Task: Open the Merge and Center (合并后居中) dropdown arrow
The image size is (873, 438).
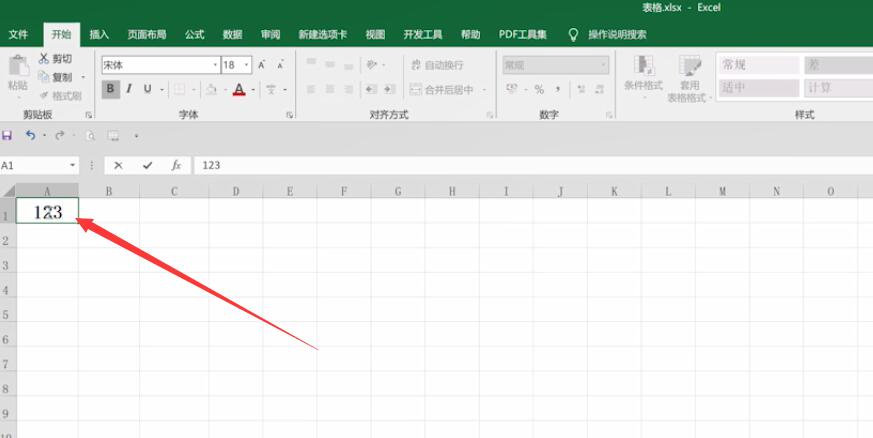Action: click(x=484, y=89)
